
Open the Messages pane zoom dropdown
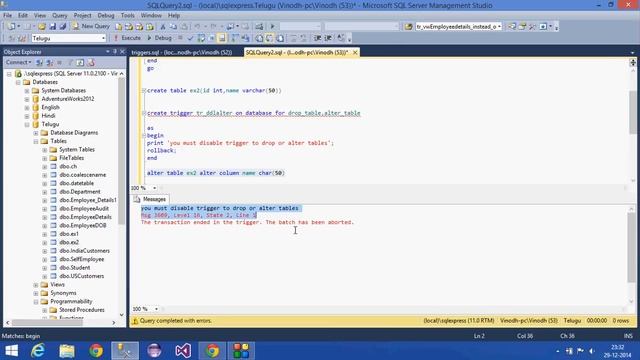pyautogui.click(x=156, y=309)
